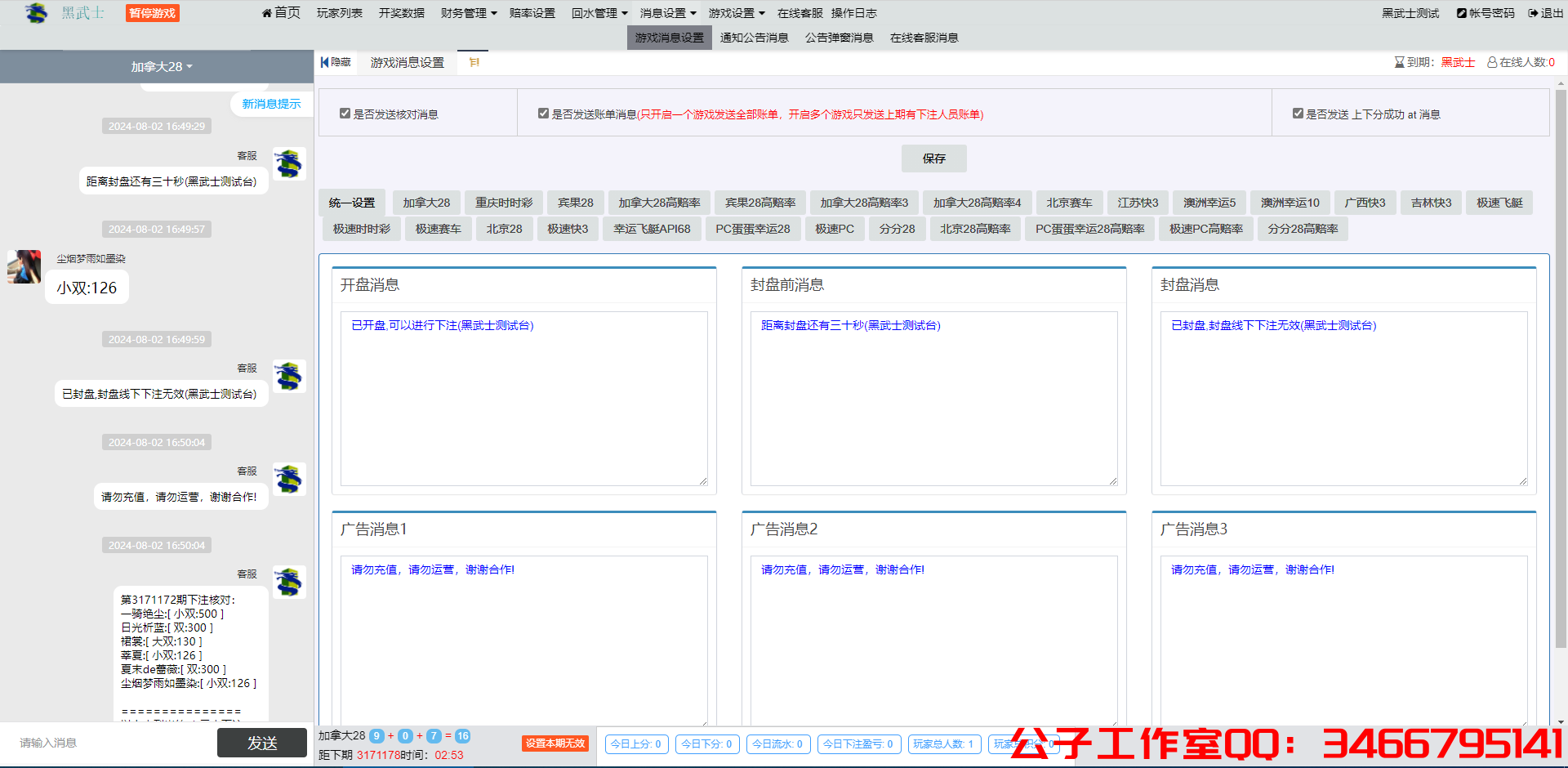Click the 在线人数 user icon
Screen dimensions: 1568x768
(x=1492, y=62)
